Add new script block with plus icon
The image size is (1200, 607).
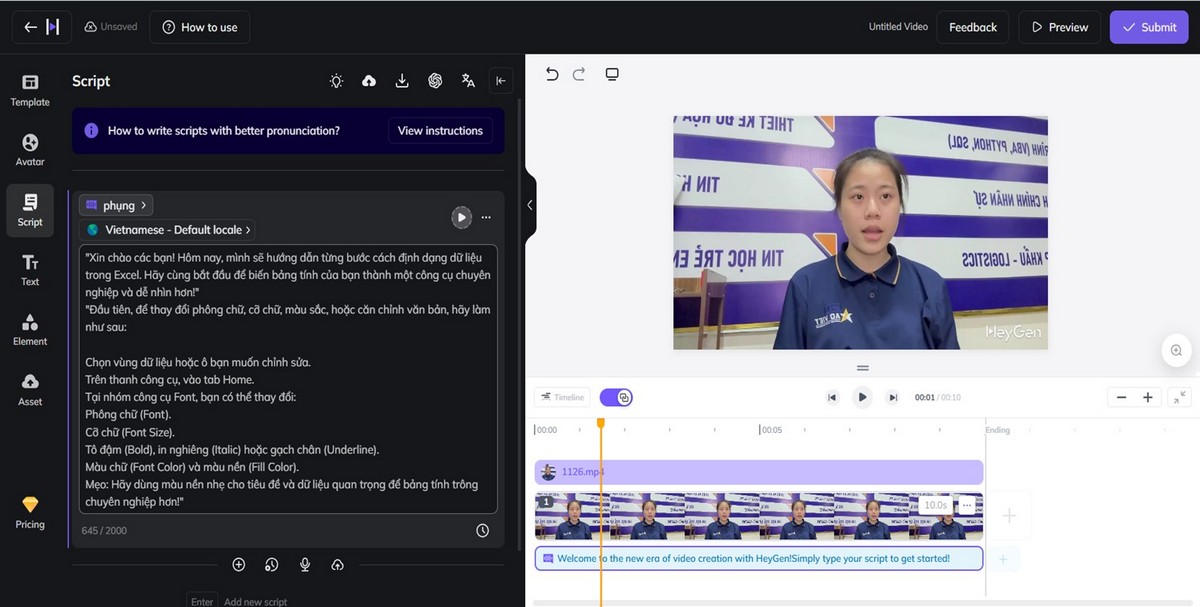(239, 565)
